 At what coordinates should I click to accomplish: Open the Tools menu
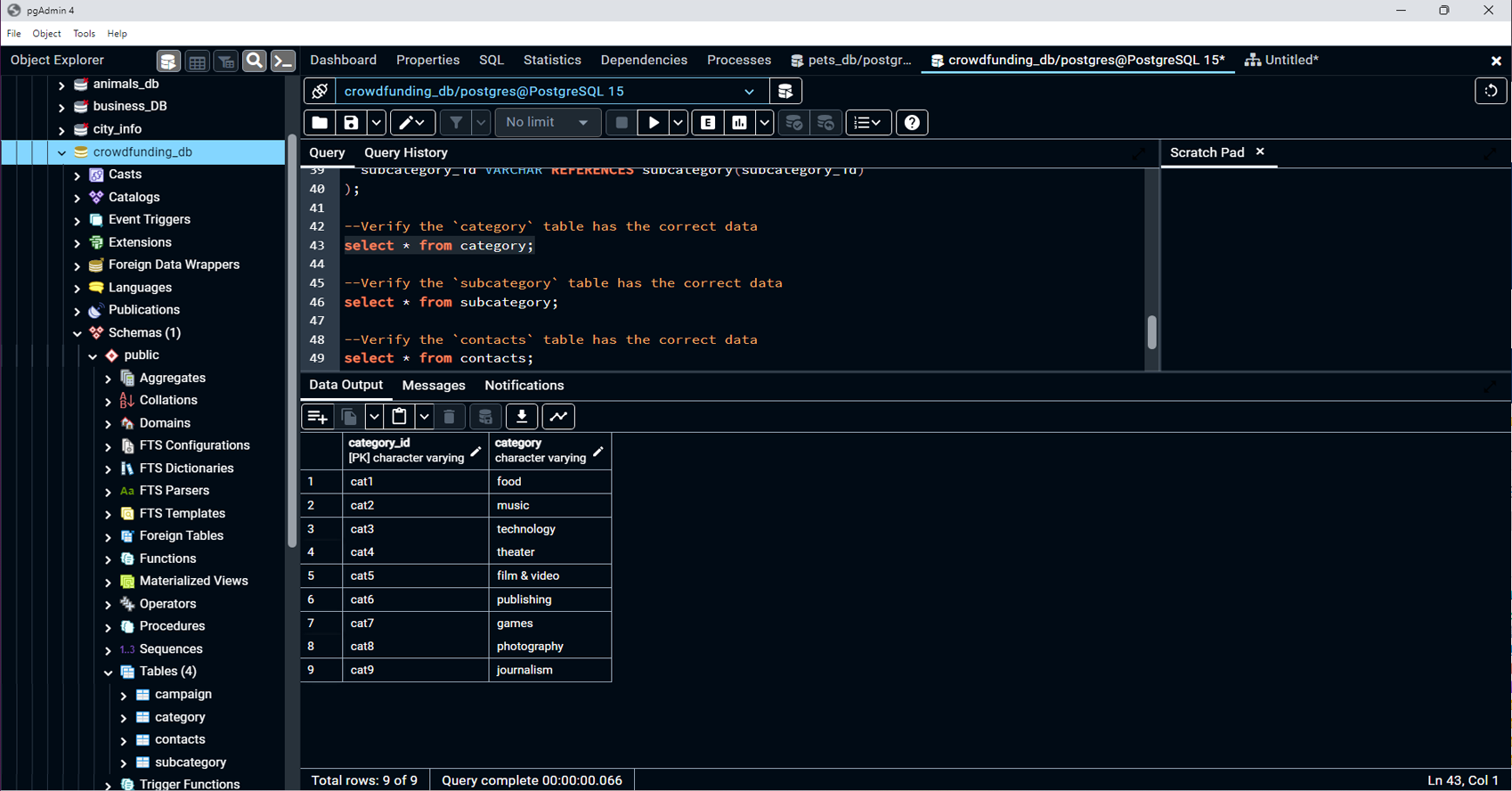[84, 34]
